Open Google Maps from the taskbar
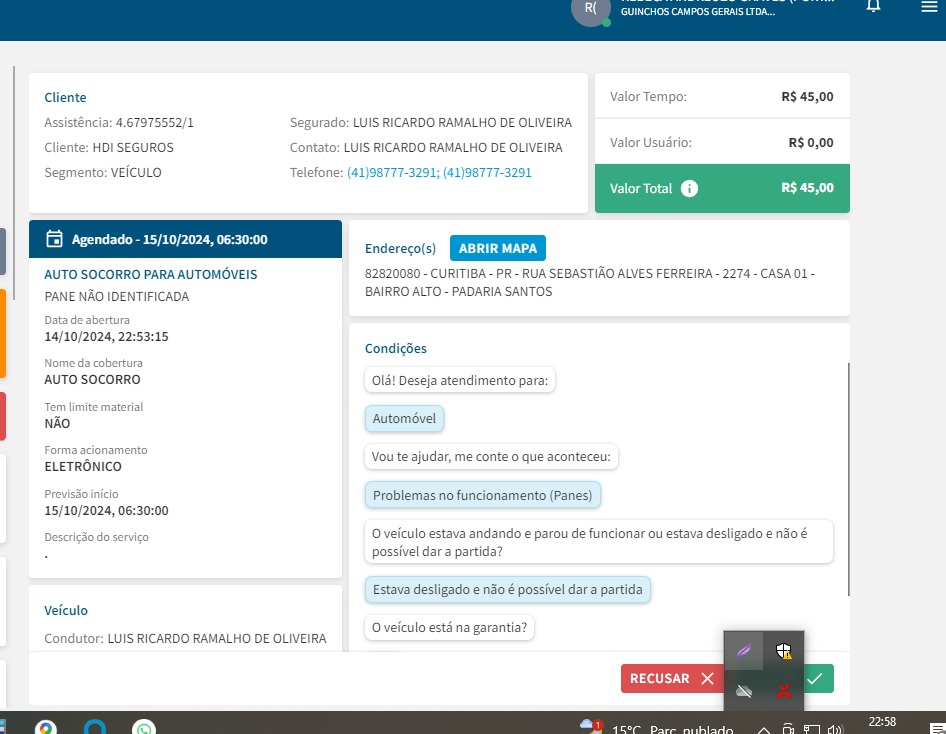The image size is (946, 734). pos(46,727)
